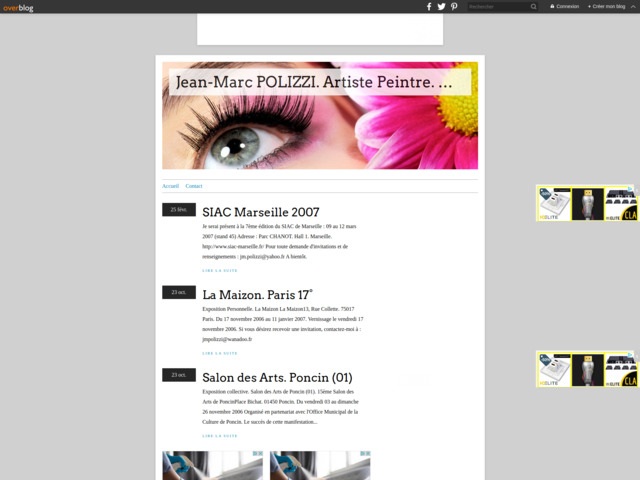
Task: Focus the Rechercher search field
Action: pos(498,7)
